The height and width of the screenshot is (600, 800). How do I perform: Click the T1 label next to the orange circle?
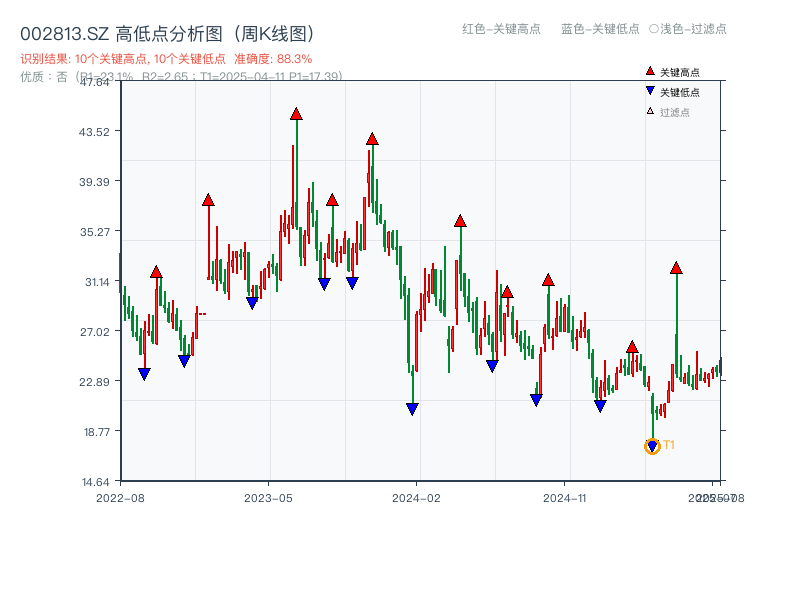point(669,444)
